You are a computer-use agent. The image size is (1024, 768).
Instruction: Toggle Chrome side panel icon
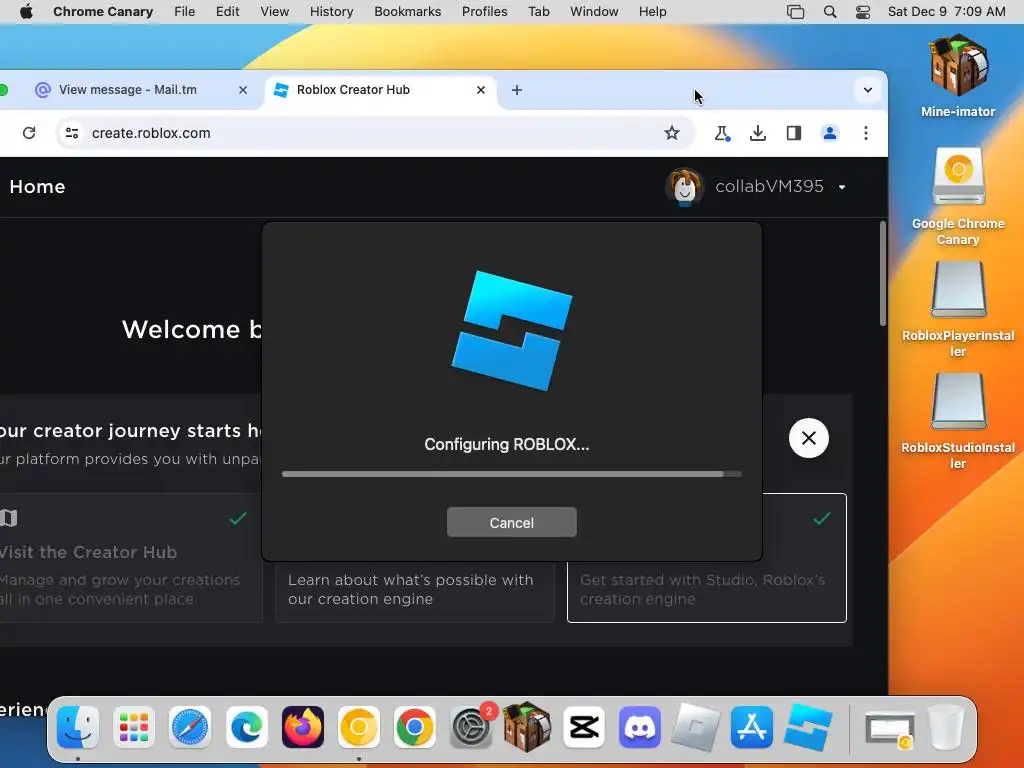[x=793, y=133]
